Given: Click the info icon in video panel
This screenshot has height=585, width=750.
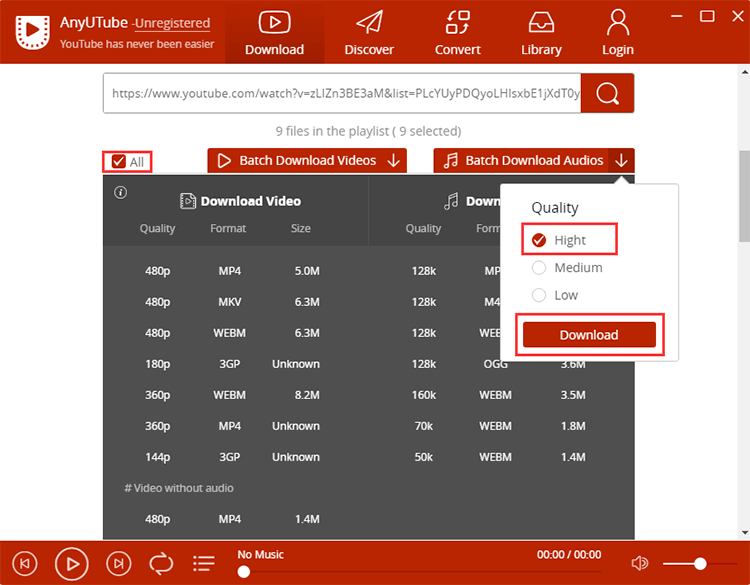Looking at the screenshot, I should (121, 193).
